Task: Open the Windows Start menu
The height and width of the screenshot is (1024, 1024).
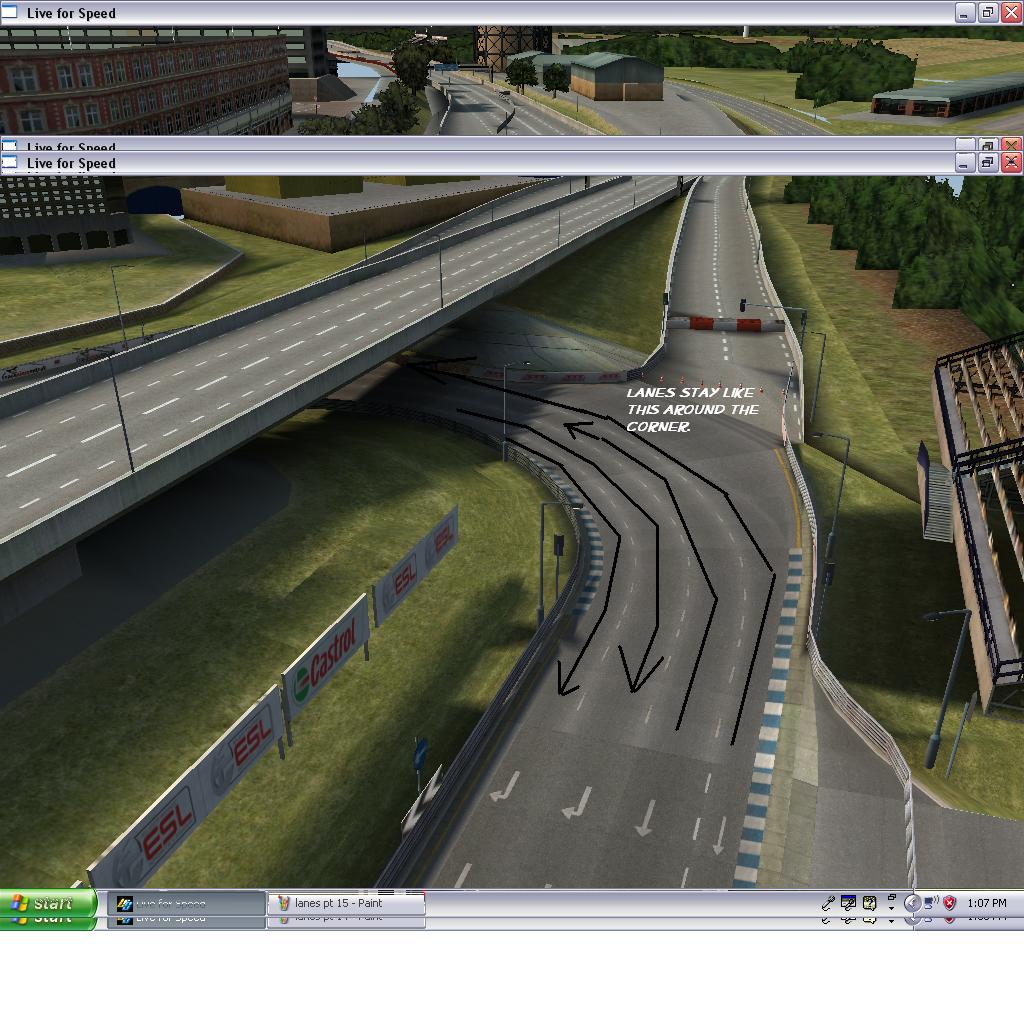Action: click(48, 903)
